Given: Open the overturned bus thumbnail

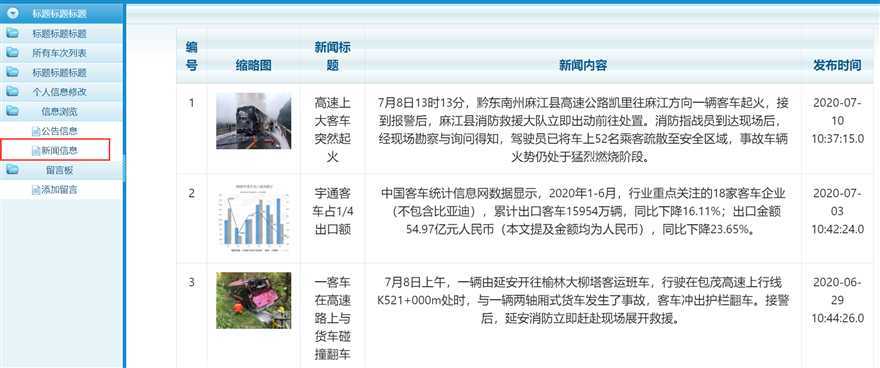Looking at the screenshot, I should click(x=254, y=300).
